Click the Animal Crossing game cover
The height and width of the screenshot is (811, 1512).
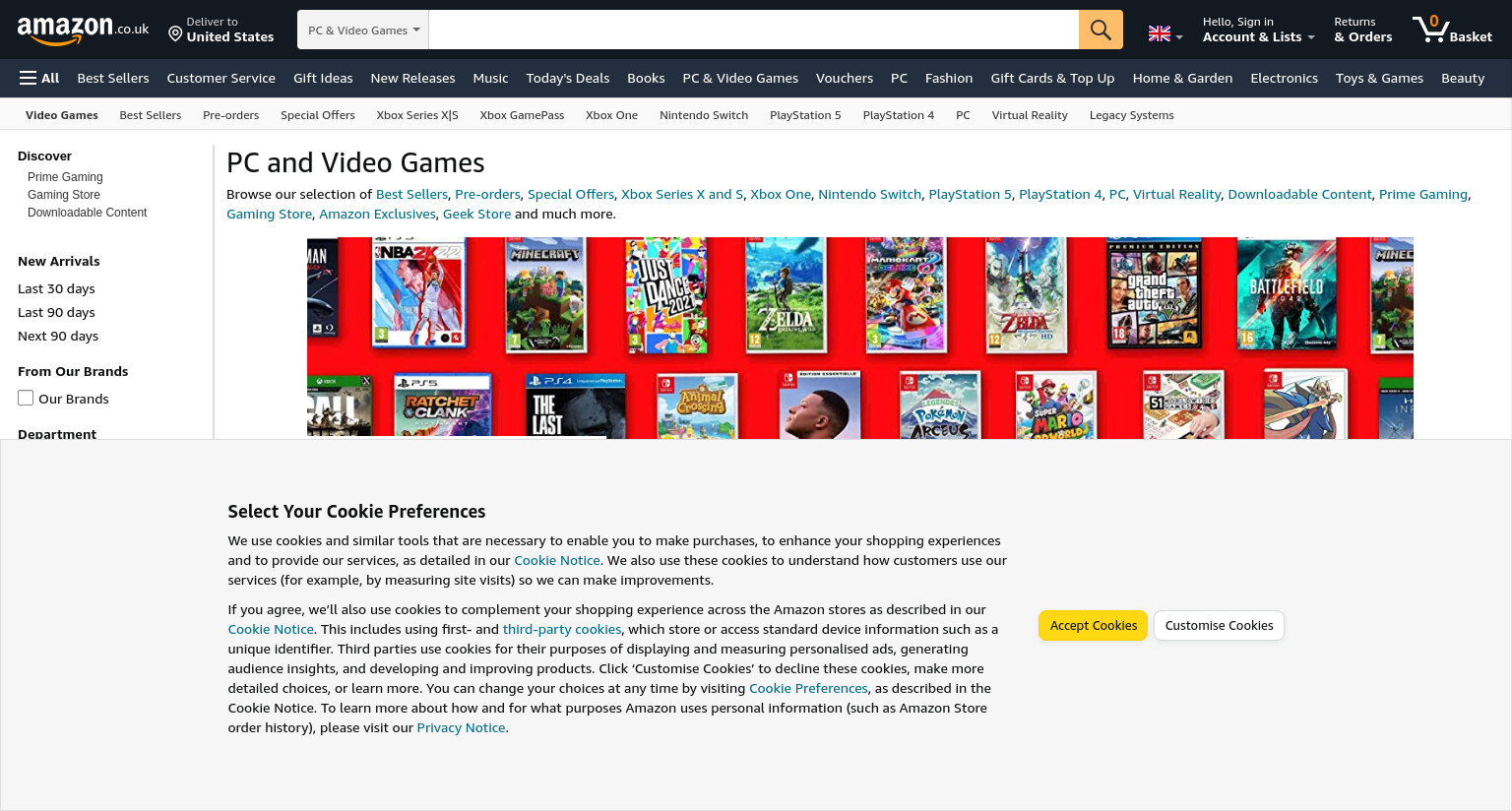coord(697,405)
